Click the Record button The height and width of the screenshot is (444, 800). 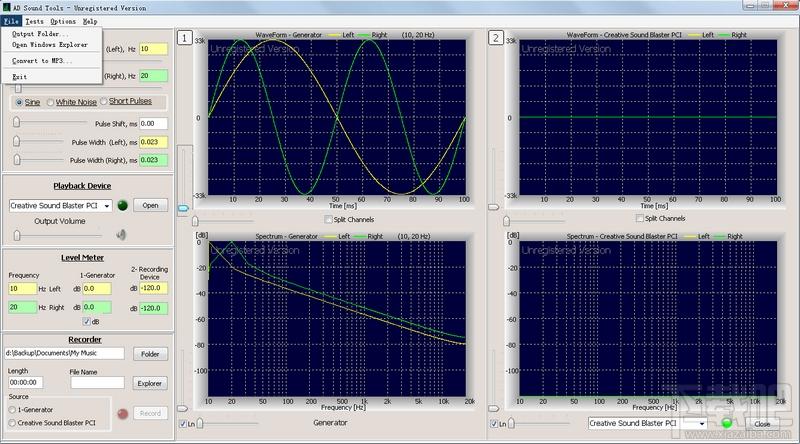click(x=151, y=413)
